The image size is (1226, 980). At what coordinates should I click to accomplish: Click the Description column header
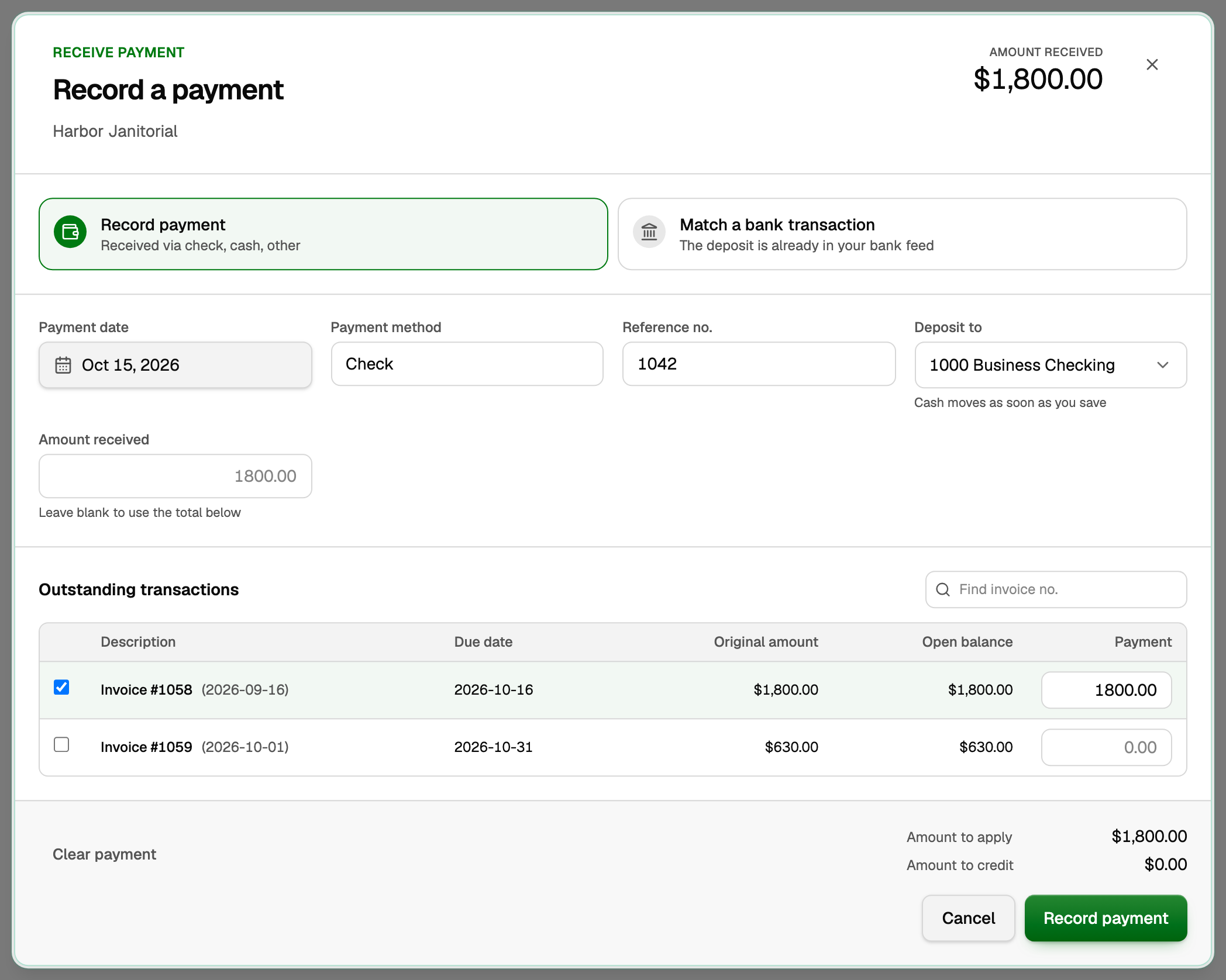(138, 642)
